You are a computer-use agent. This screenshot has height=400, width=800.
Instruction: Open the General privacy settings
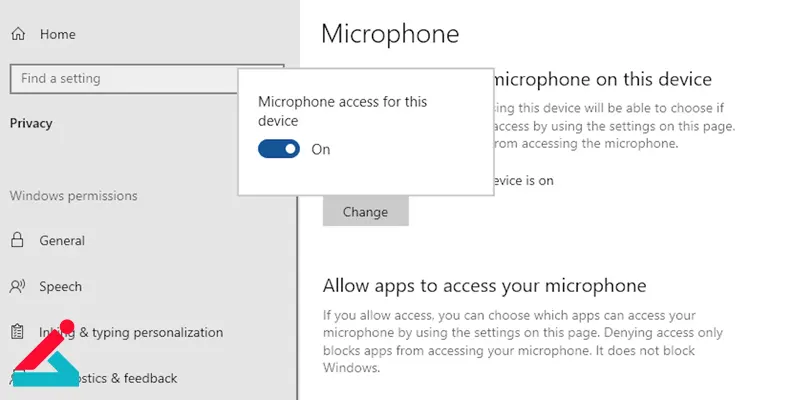(x=62, y=241)
